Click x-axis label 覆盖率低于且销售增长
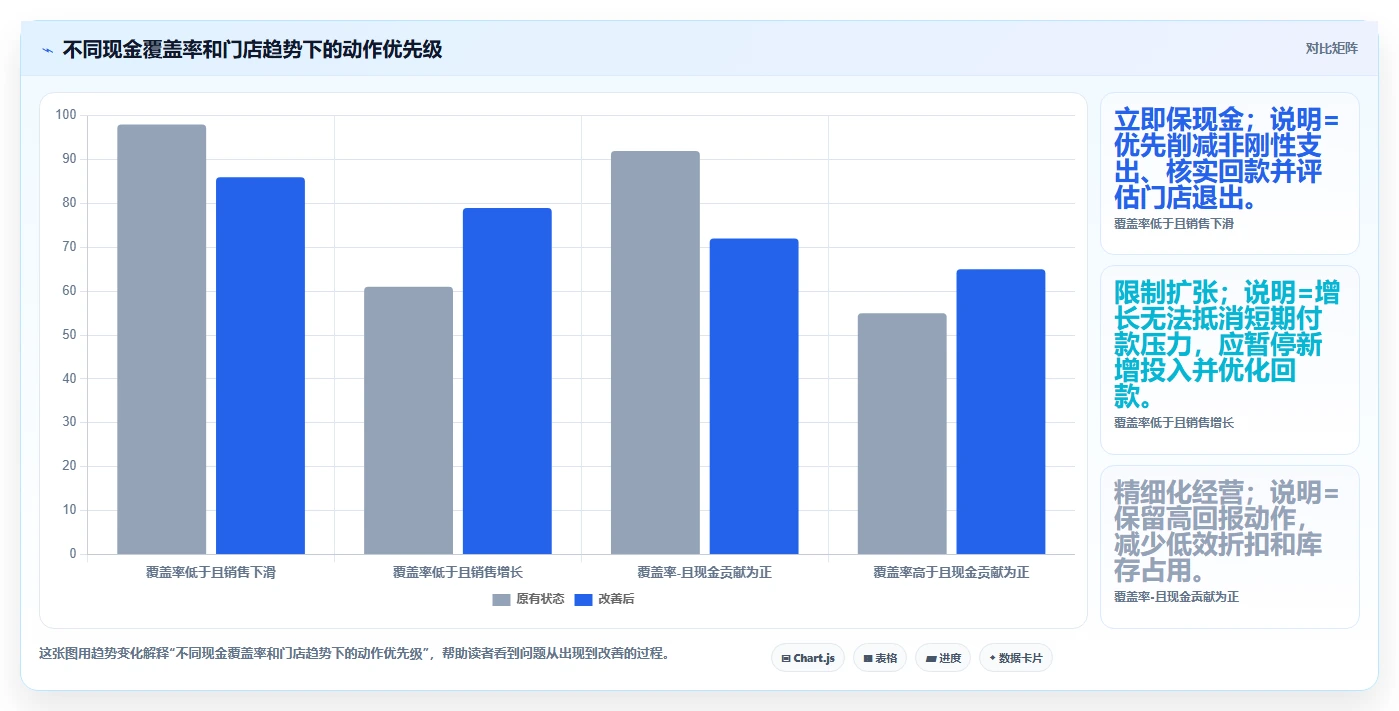1399x711 pixels. (458, 573)
